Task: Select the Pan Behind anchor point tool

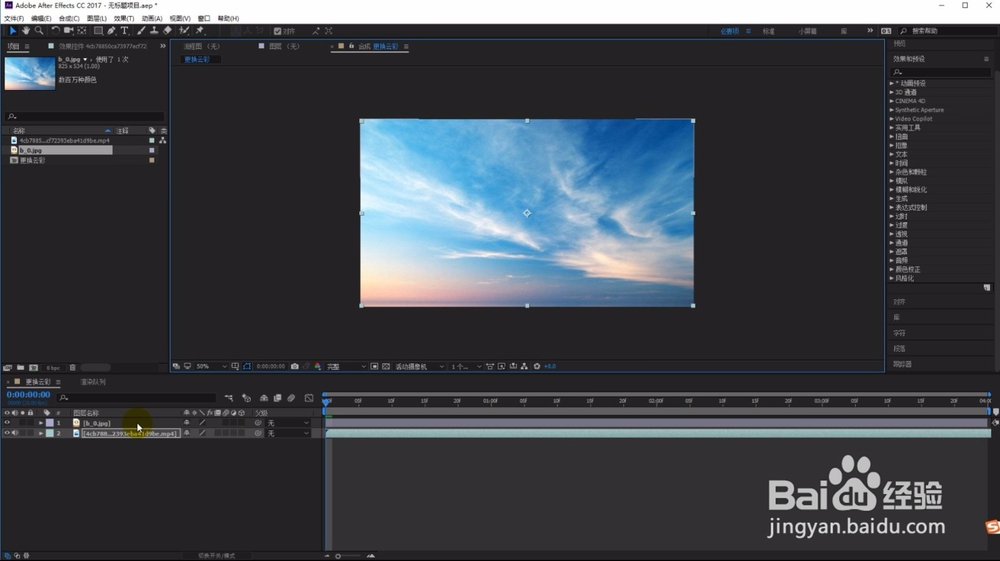Action: coord(82,31)
